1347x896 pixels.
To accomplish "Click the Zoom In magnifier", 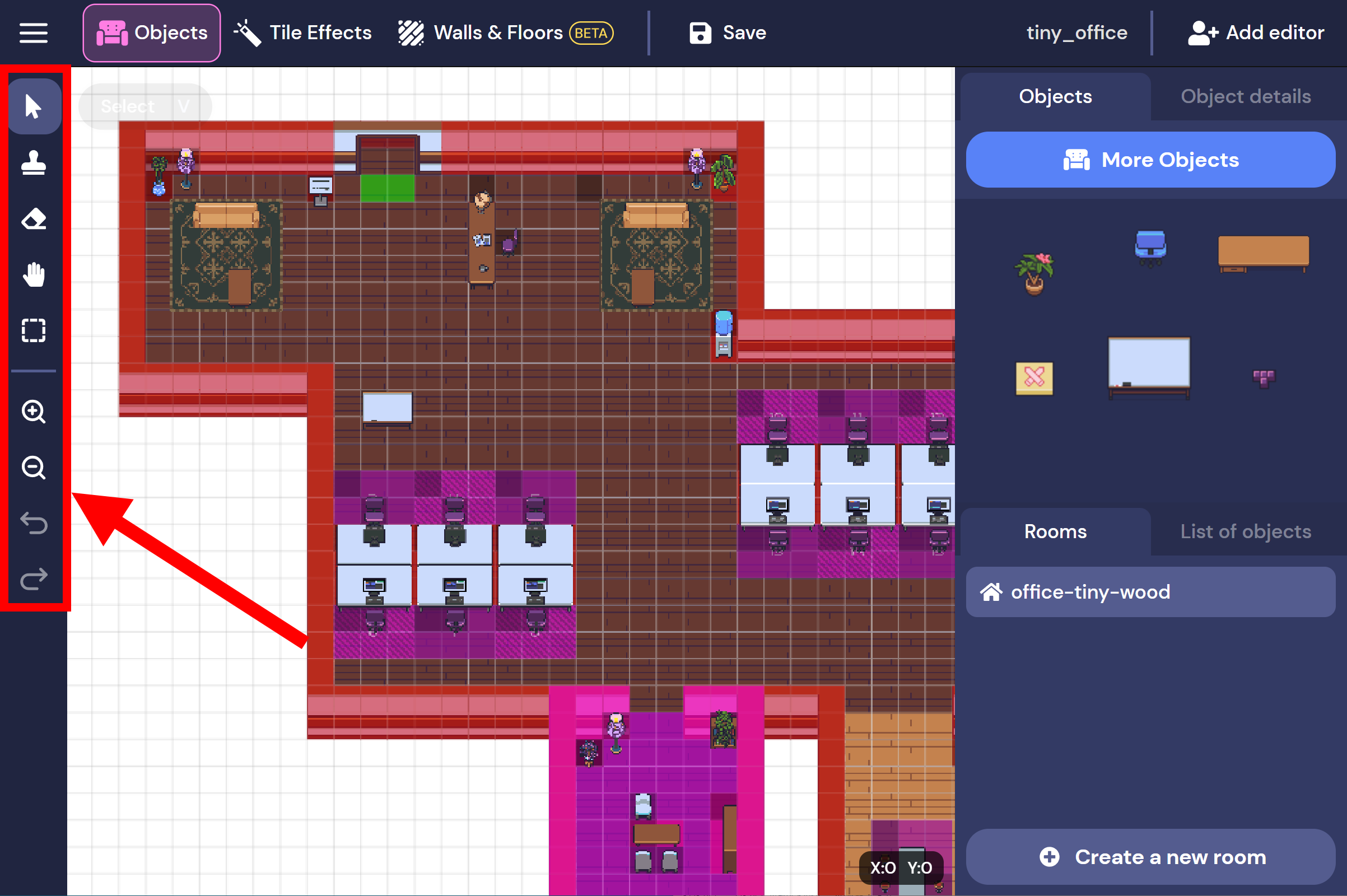I will click(34, 412).
